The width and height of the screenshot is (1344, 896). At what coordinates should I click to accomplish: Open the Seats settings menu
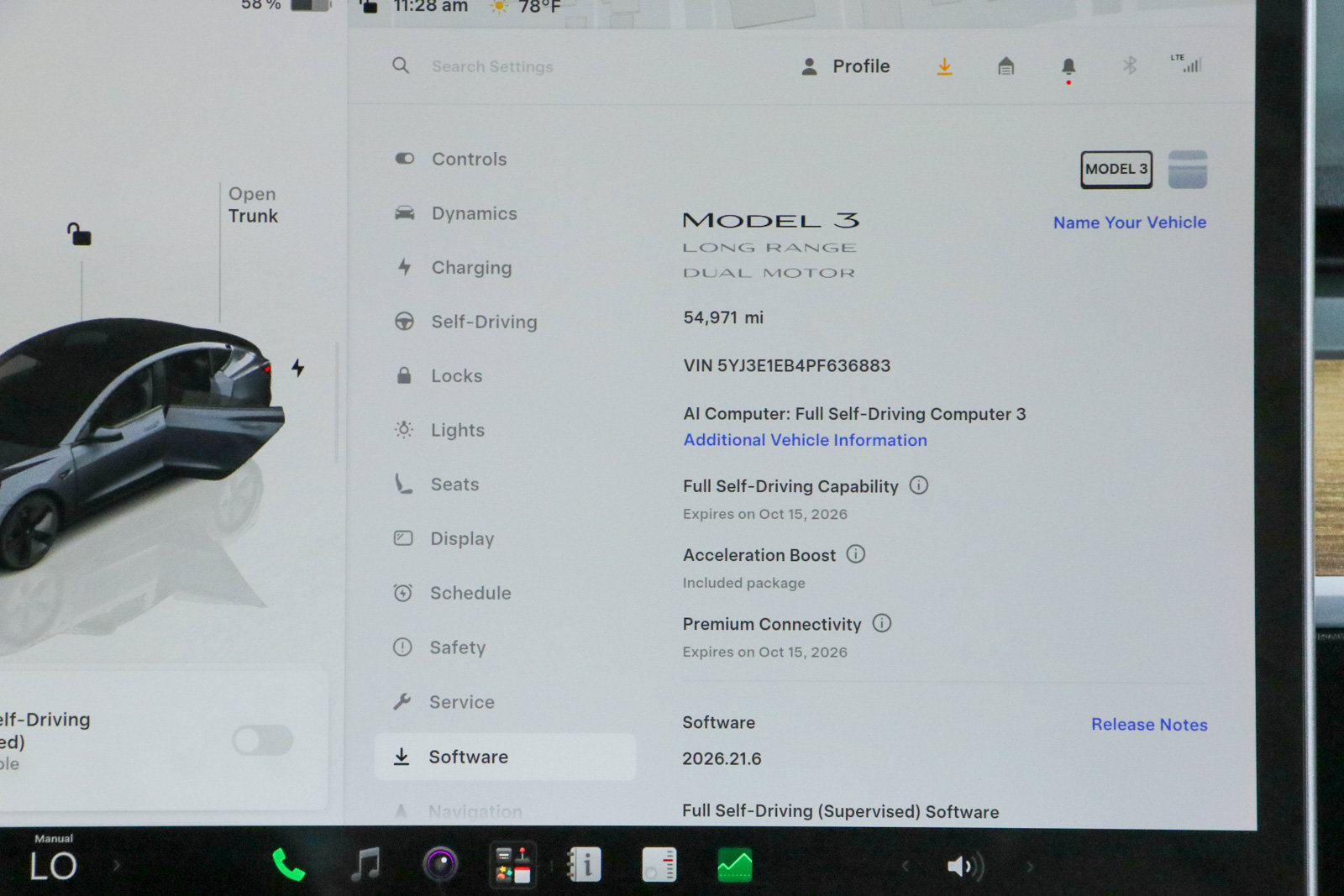[x=437, y=484]
